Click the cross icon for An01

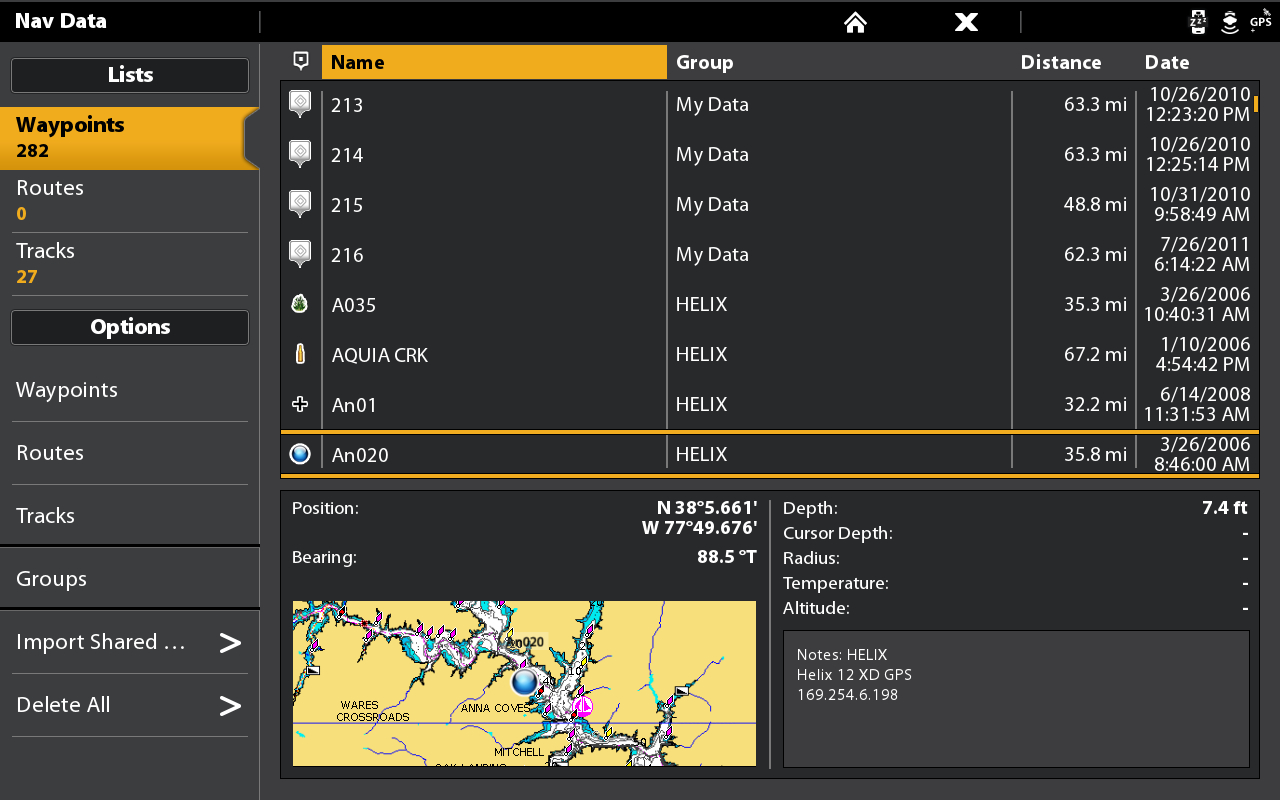[x=299, y=404]
